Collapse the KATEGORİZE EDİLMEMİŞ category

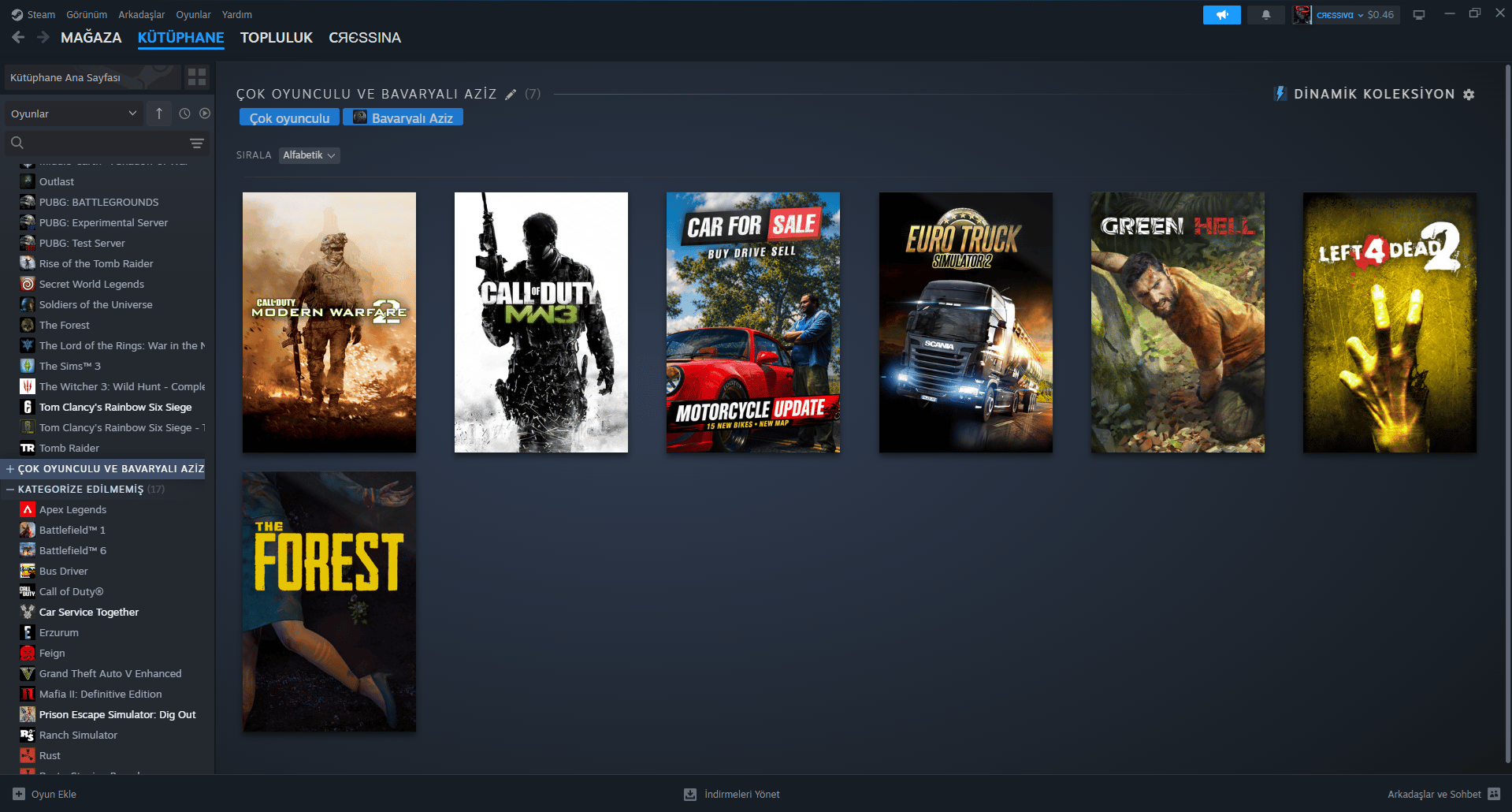[x=10, y=490]
